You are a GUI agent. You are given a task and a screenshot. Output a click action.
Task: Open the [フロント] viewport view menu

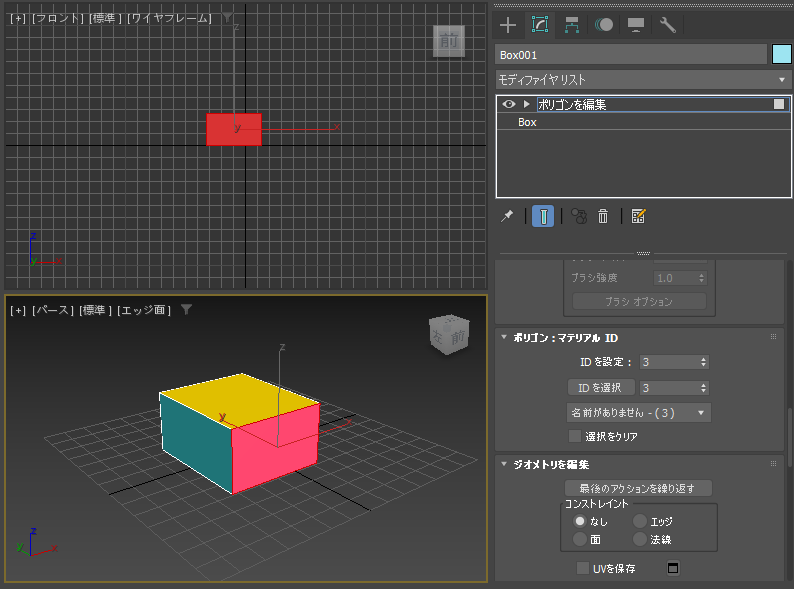[57, 18]
